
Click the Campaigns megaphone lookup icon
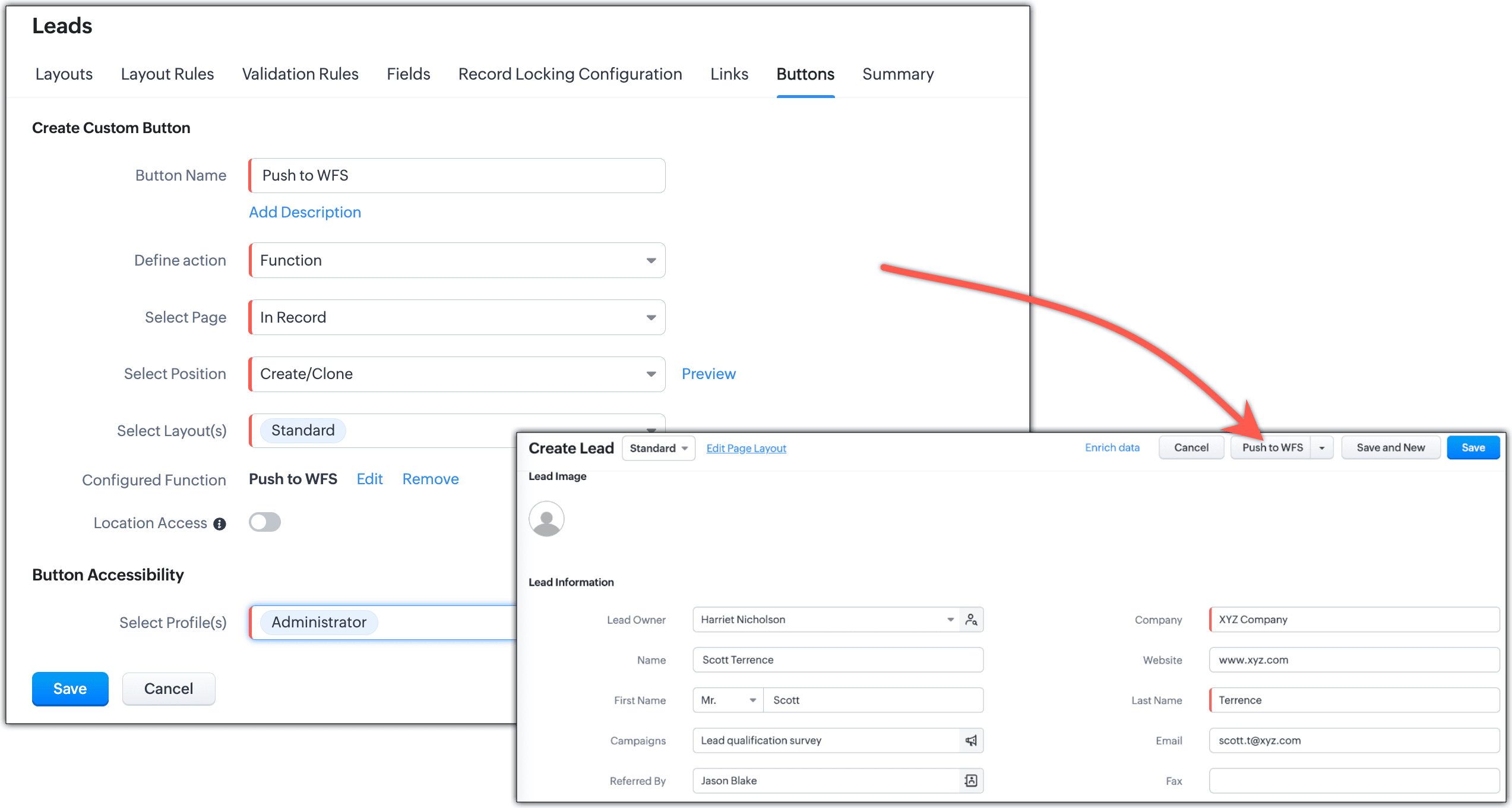pos(971,740)
